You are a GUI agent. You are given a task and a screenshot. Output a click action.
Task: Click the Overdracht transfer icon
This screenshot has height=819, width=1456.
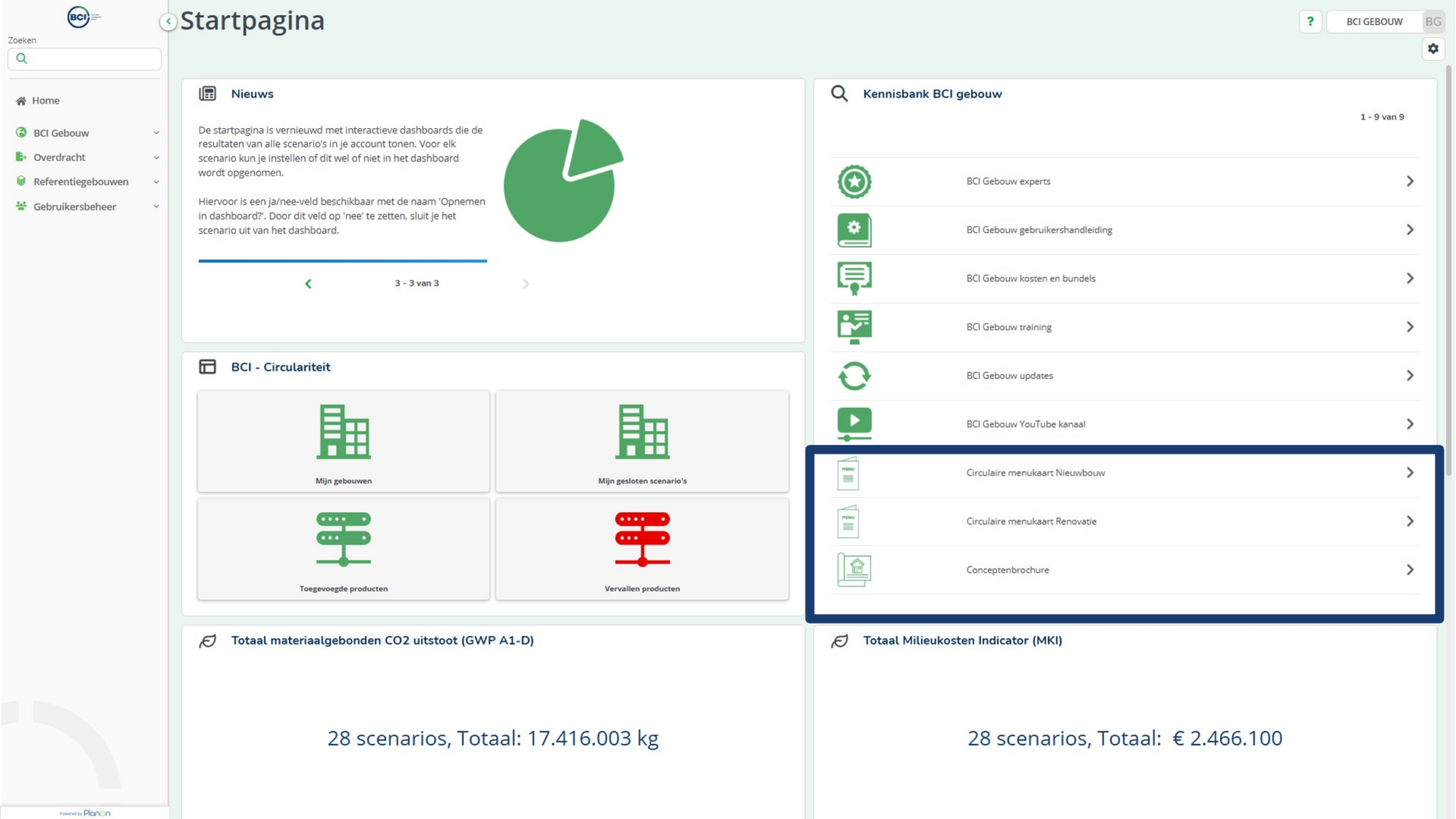tap(21, 157)
